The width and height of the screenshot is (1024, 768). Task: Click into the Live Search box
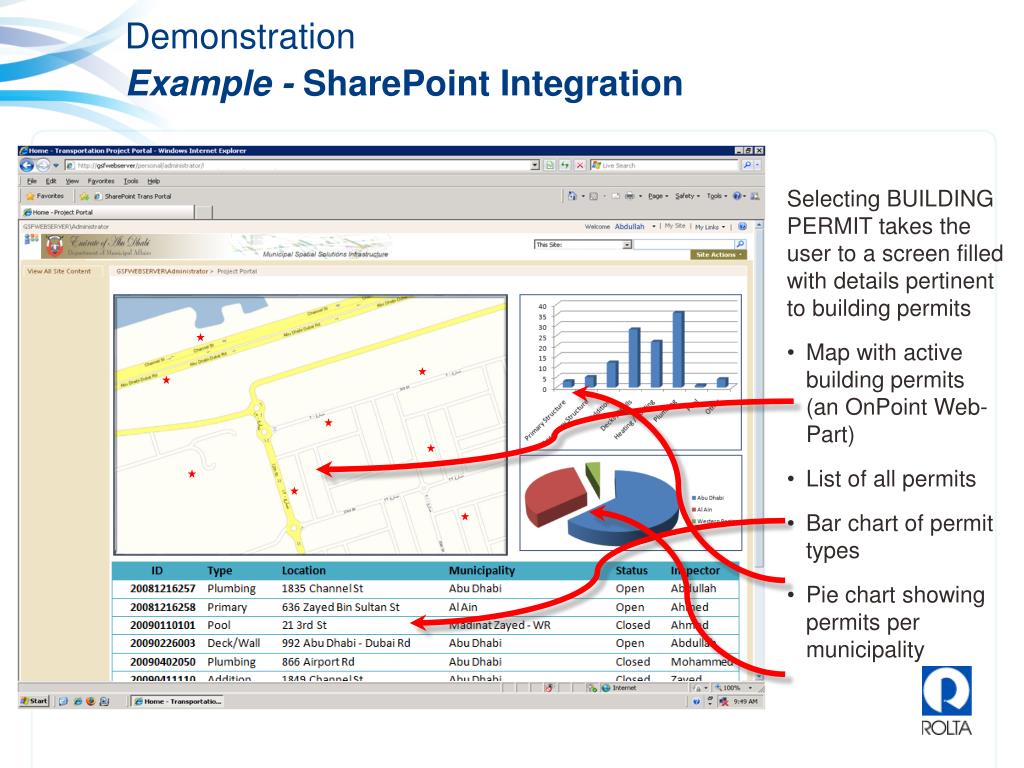coord(665,165)
